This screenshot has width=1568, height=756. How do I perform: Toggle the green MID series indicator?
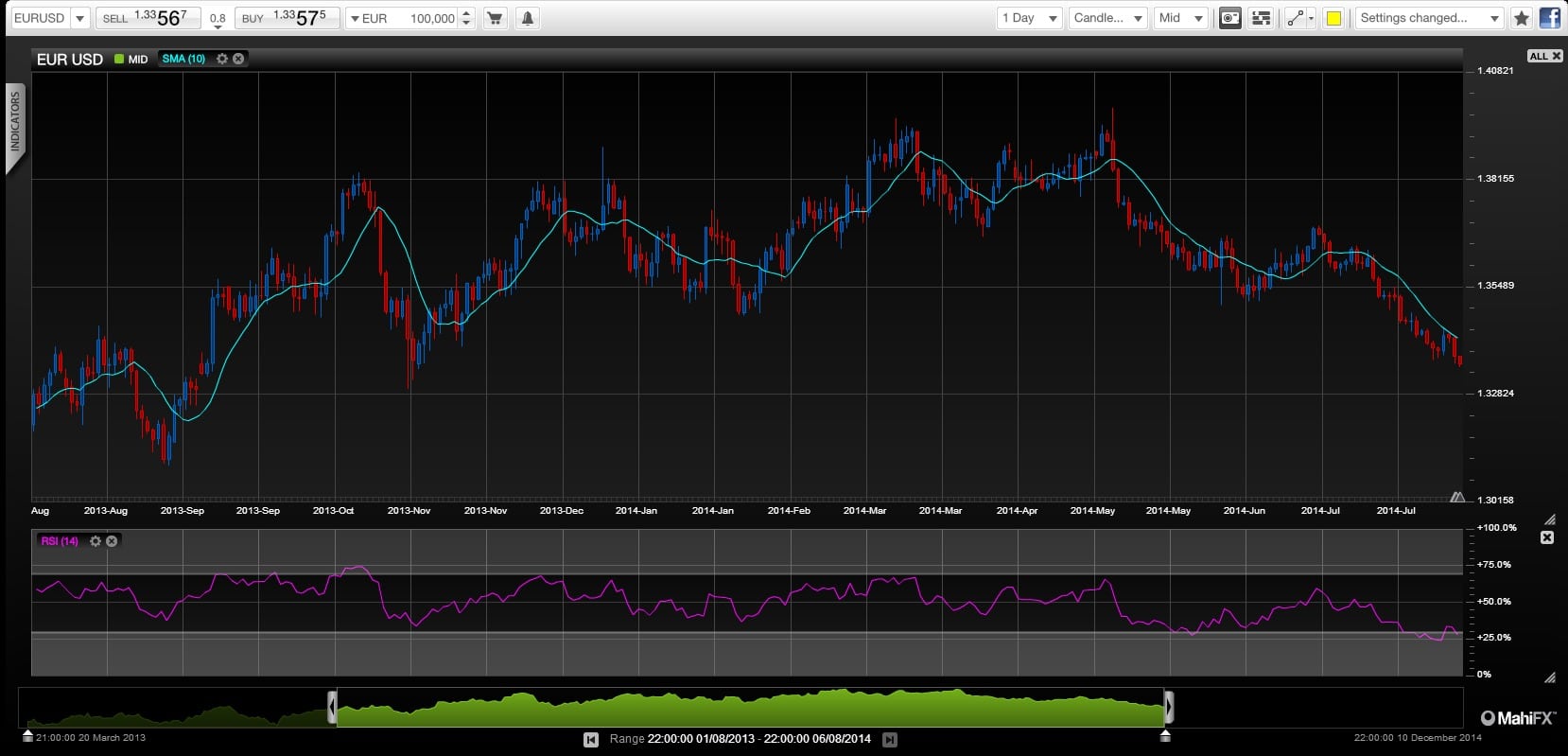119,59
